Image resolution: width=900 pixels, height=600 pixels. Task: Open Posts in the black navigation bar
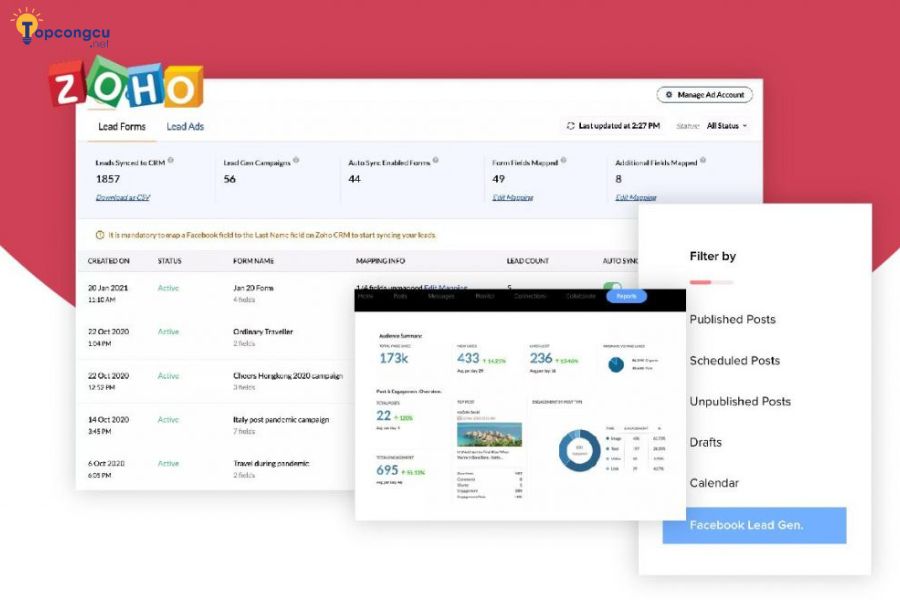[400, 296]
